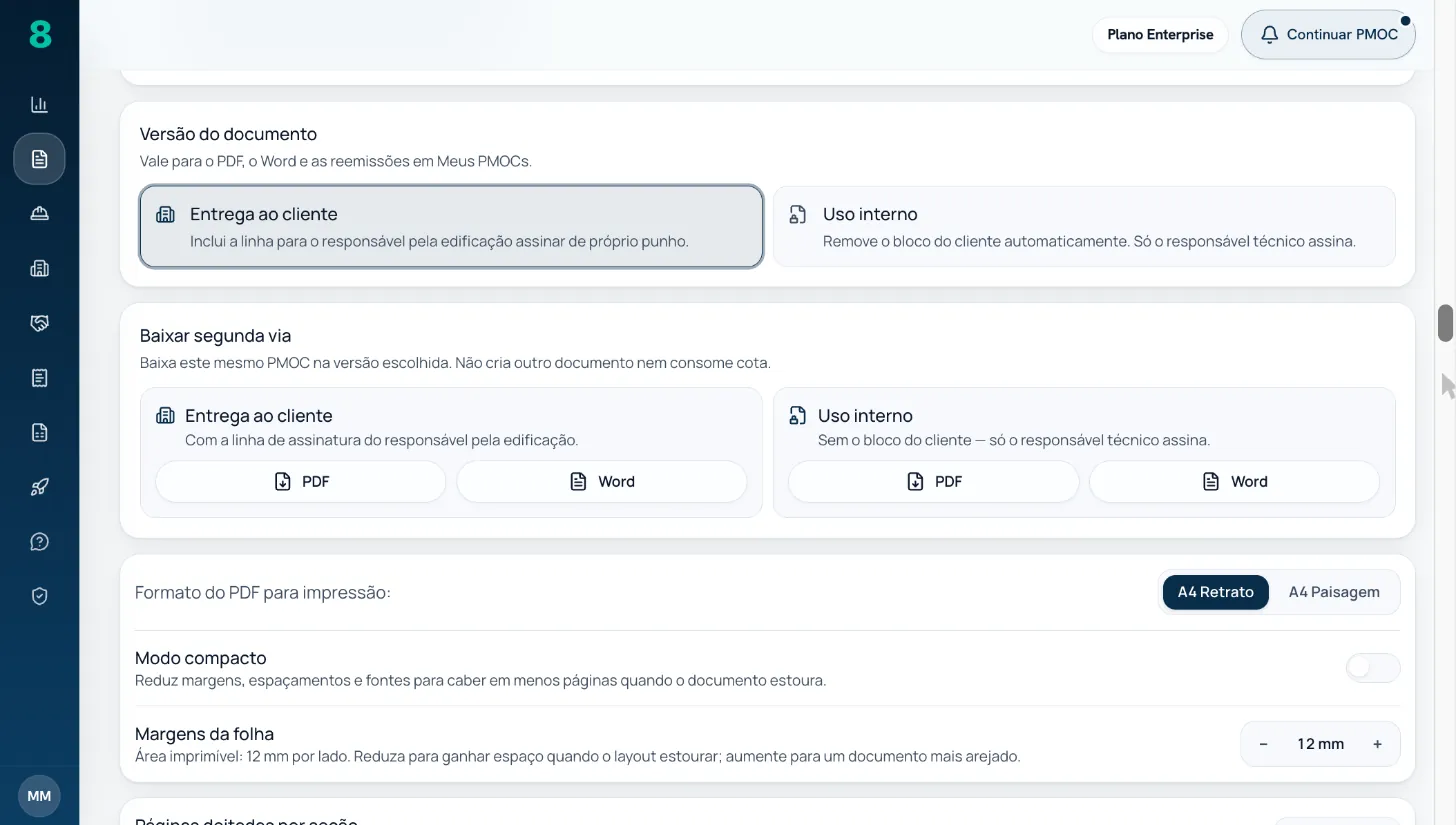1456x825 pixels.
Task: Open the help question mark icon
Action: pos(39,541)
